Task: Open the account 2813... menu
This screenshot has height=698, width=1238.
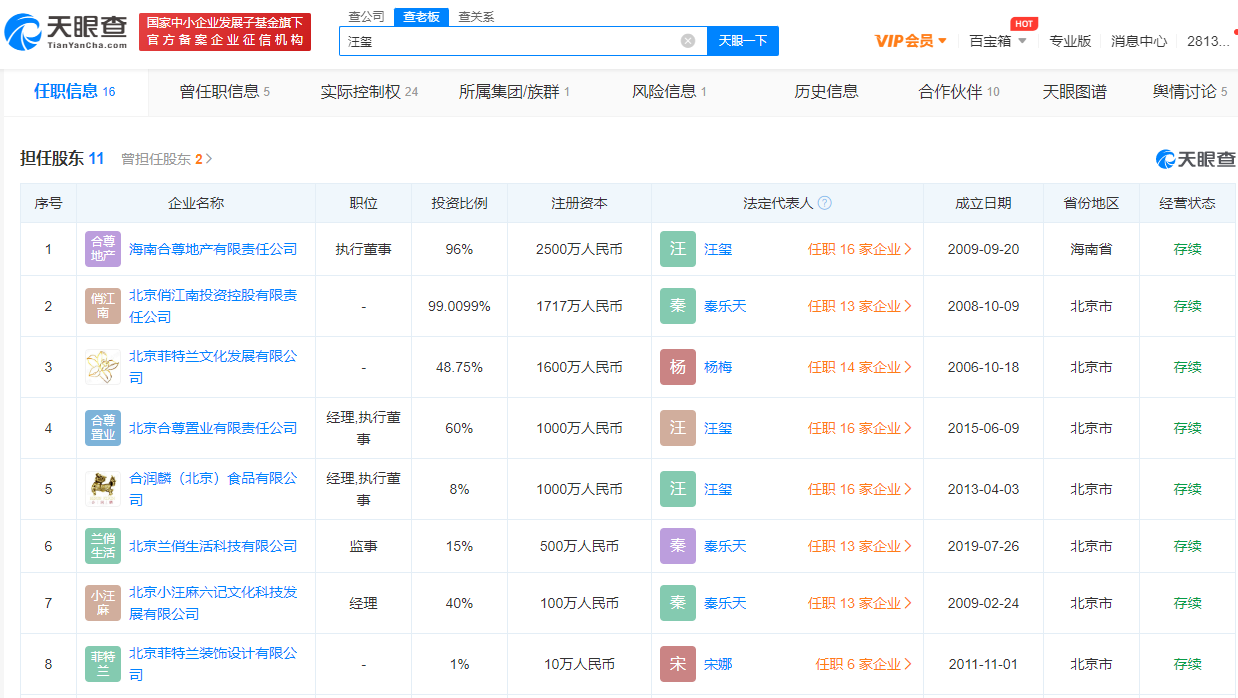Action: click(x=1208, y=41)
